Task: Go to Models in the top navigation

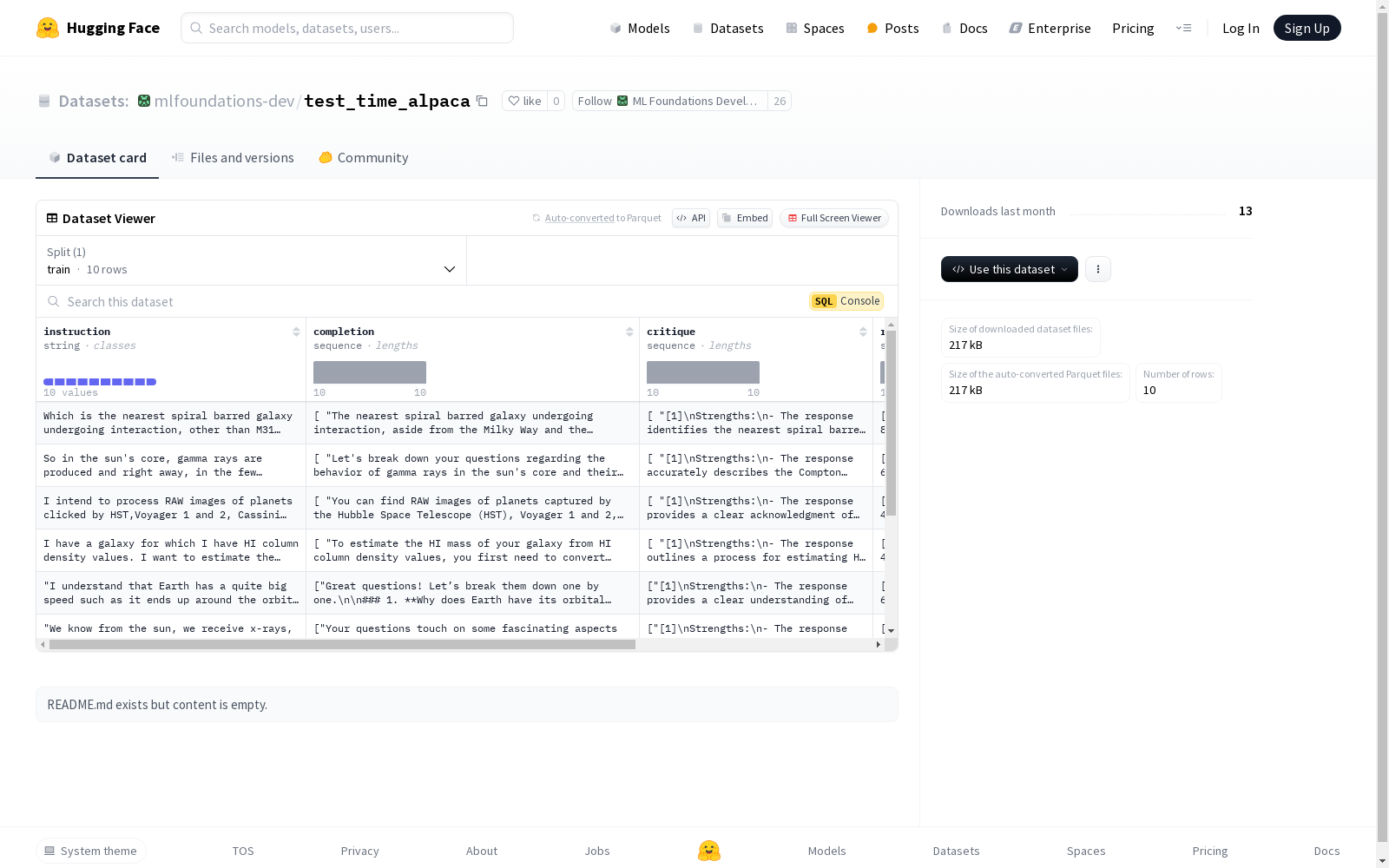Action: pos(640,28)
